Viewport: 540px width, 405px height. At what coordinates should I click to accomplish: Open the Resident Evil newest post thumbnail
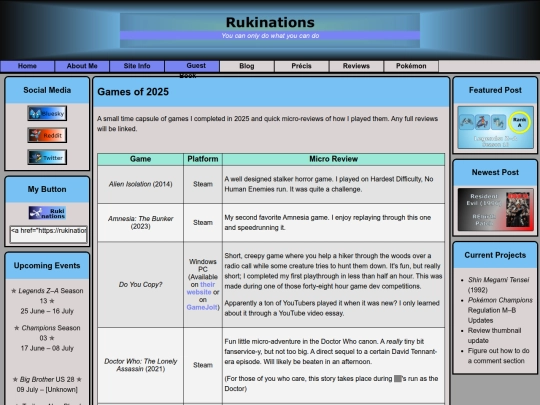(495, 209)
